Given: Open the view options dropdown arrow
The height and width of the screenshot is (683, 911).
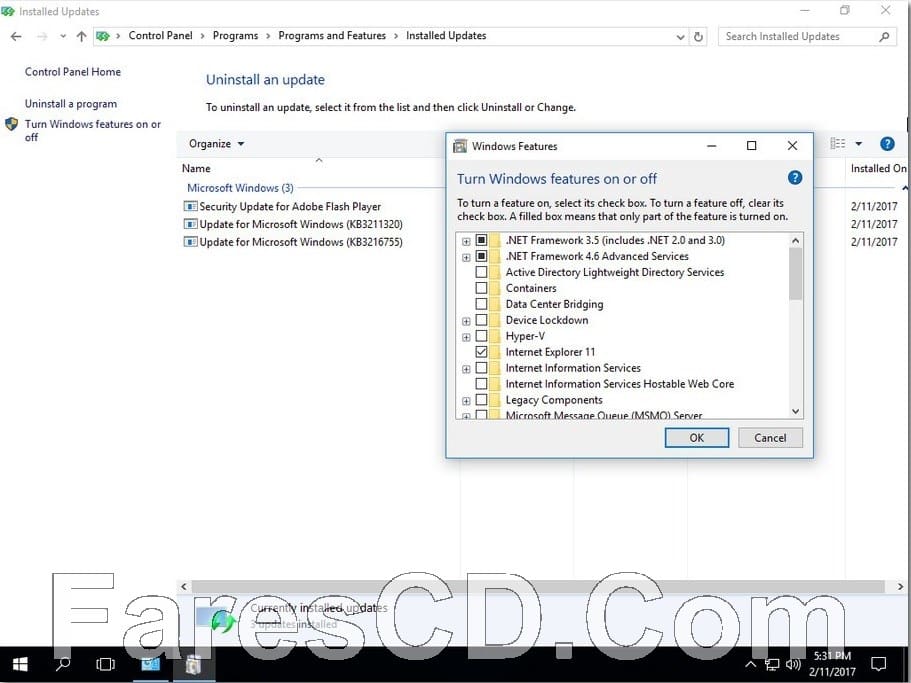Looking at the screenshot, I should 859,143.
